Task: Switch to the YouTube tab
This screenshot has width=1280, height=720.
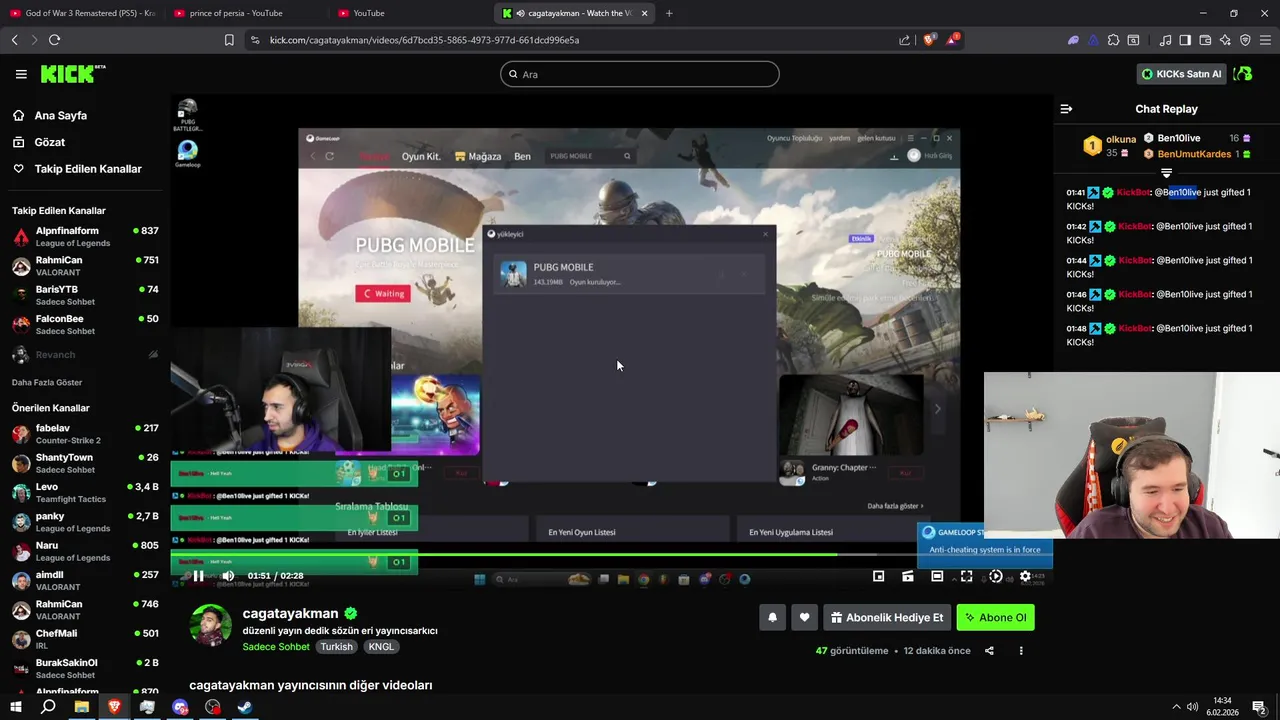Action: click(410, 13)
